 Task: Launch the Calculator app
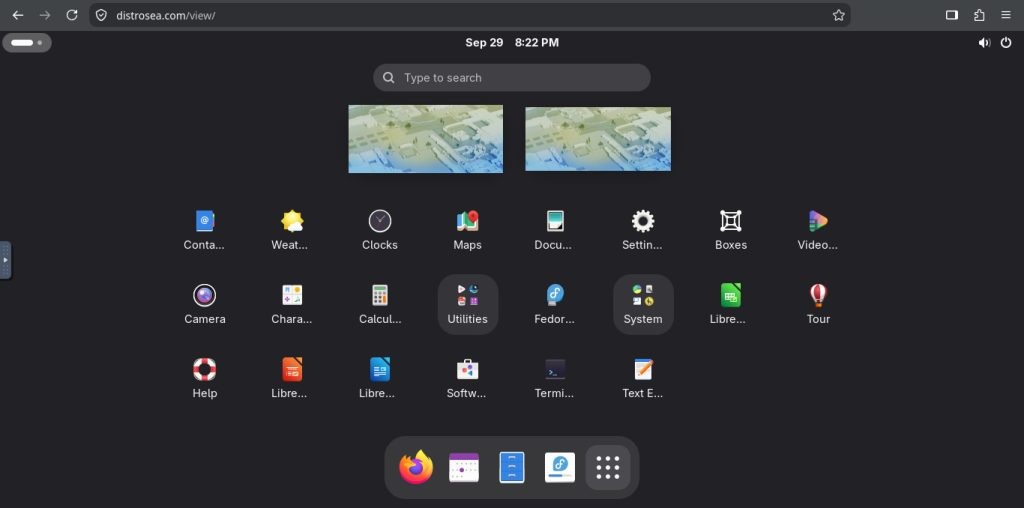pyautogui.click(x=379, y=304)
